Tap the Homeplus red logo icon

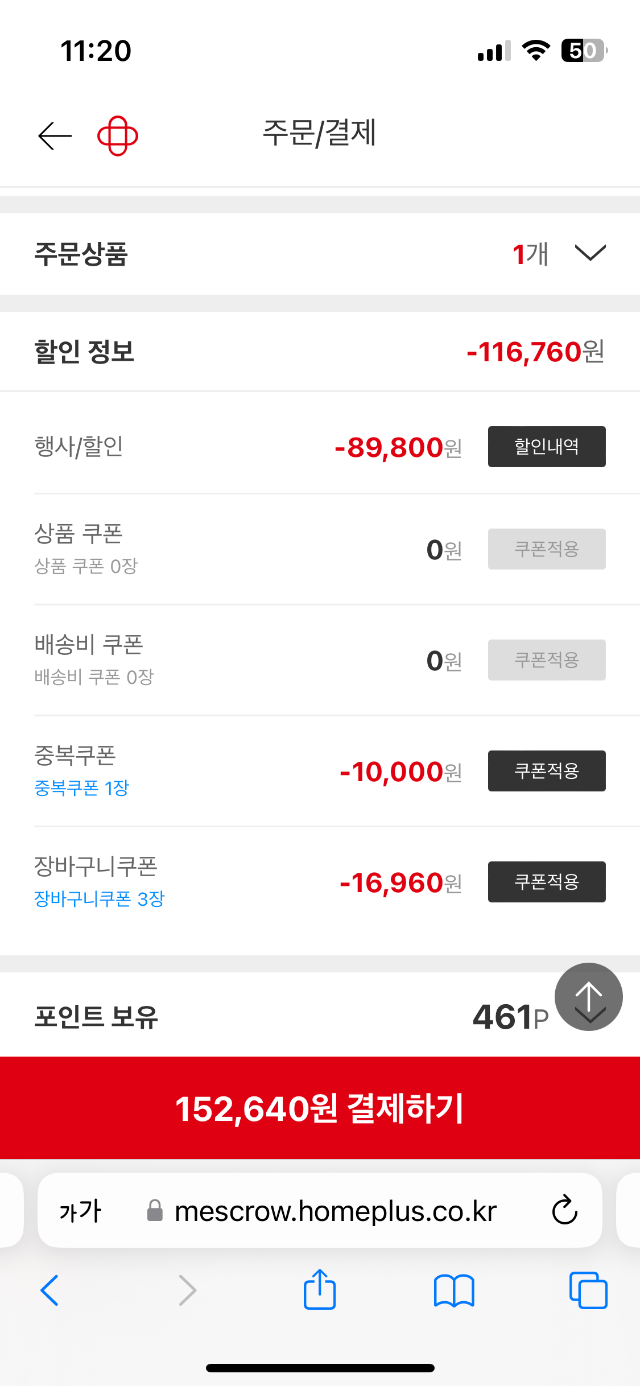(117, 135)
